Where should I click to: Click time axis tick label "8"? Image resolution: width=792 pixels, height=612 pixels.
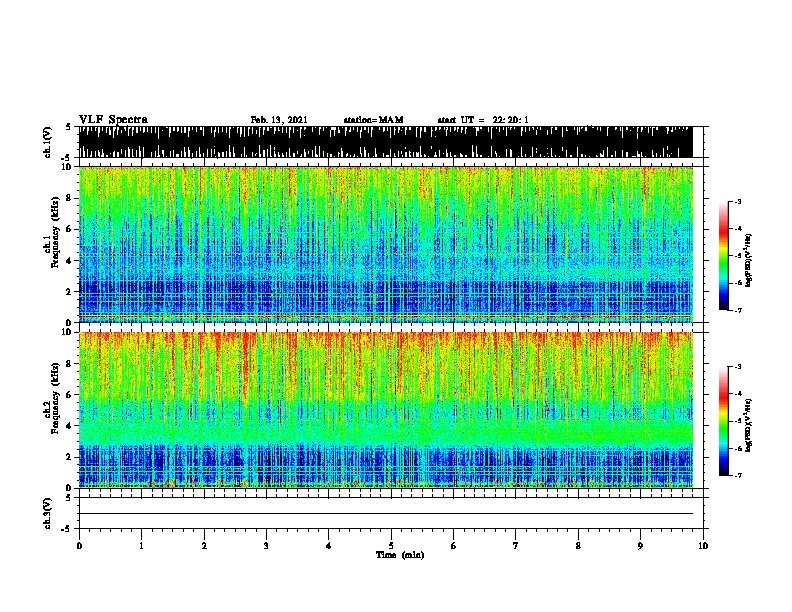[x=578, y=546]
